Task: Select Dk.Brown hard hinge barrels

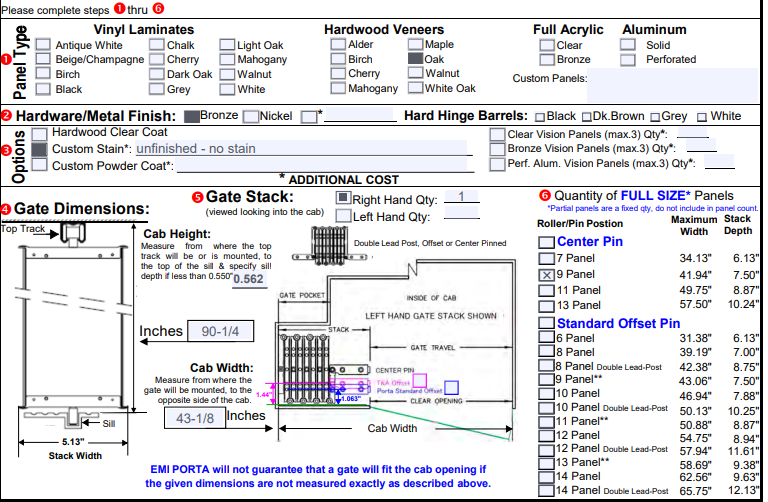Action: [586, 117]
